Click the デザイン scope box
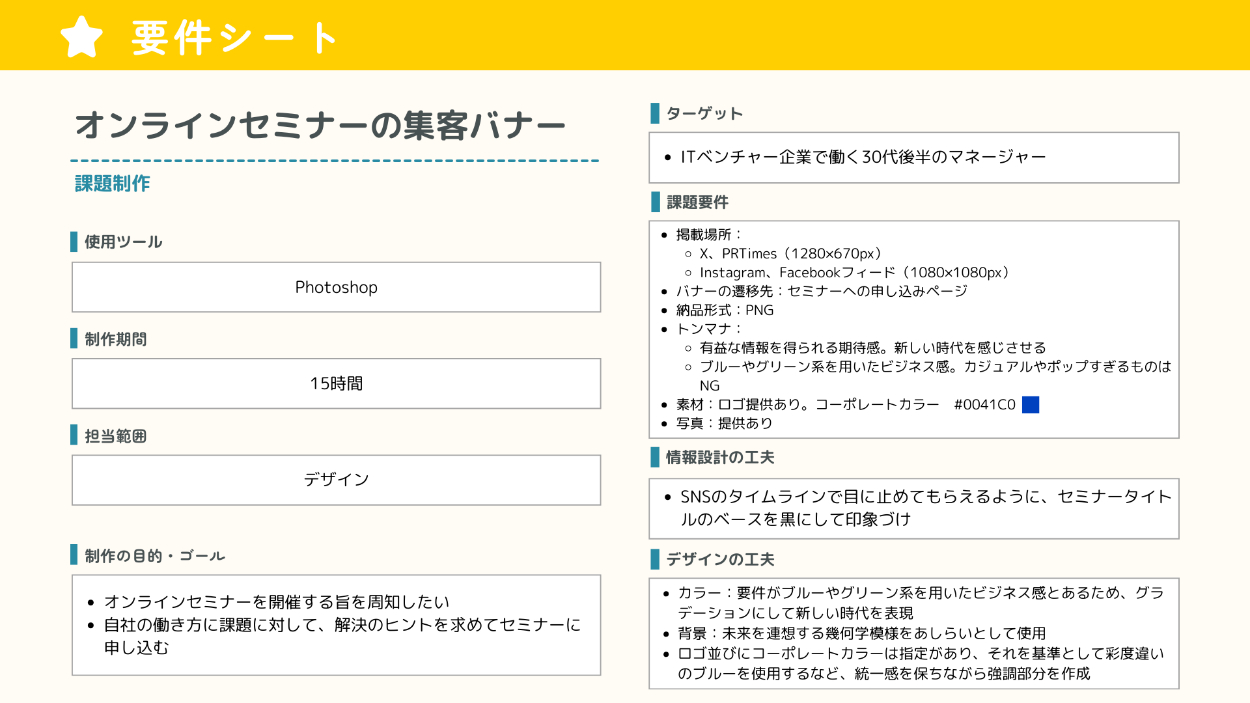The height and width of the screenshot is (703, 1250). 336,480
